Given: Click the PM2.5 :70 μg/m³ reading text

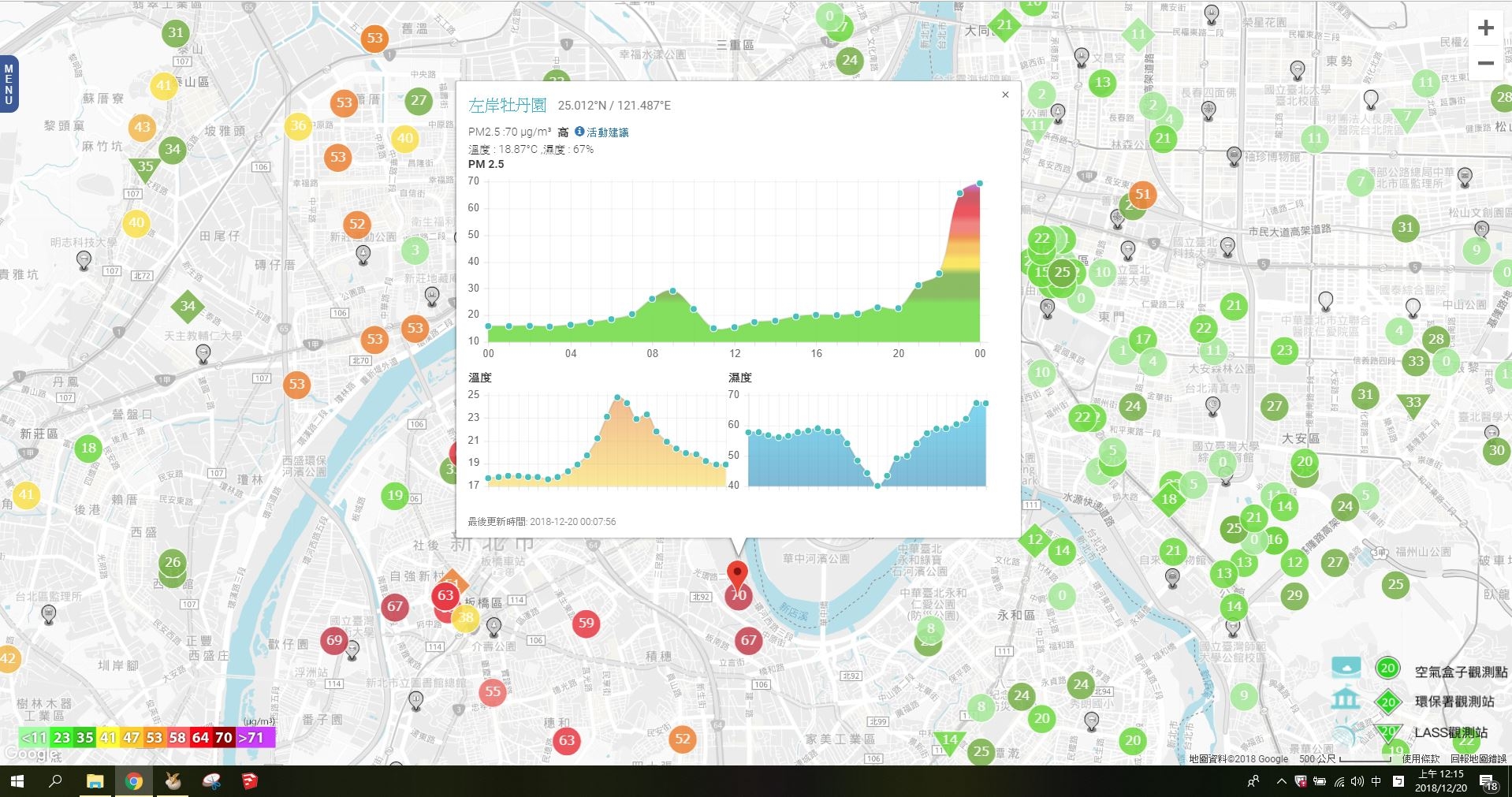Looking at the screenshot, I should [509, 132].
